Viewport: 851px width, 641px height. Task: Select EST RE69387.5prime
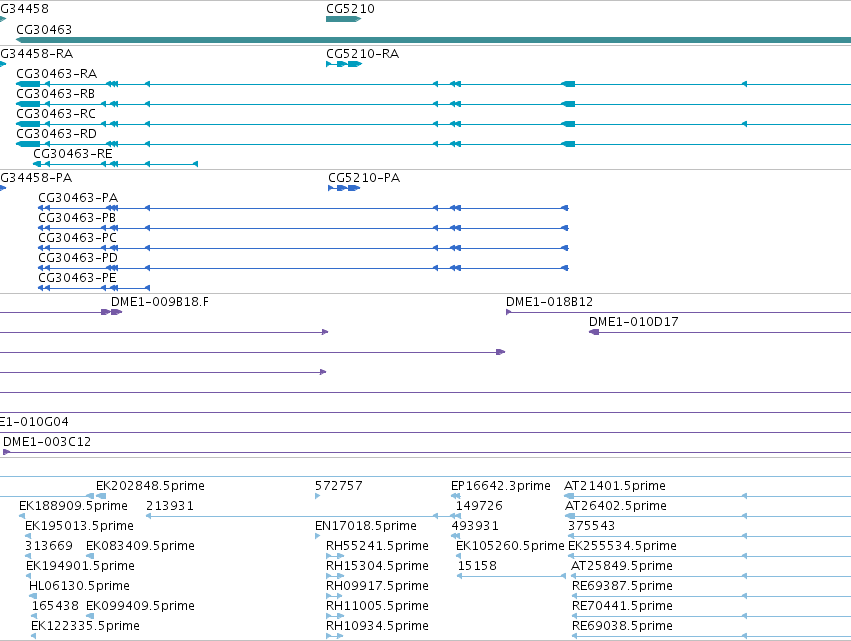click(x=623, y=586)
